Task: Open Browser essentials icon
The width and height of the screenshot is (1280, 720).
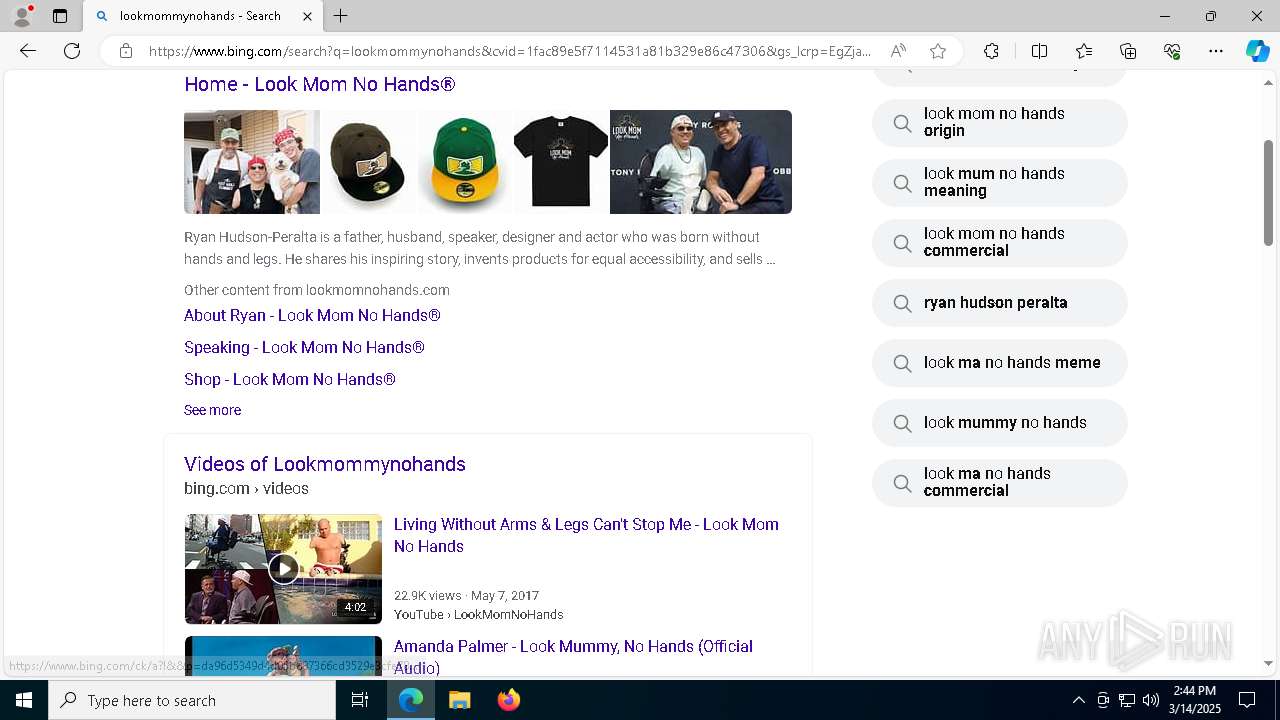Action: pos(1172,51)
